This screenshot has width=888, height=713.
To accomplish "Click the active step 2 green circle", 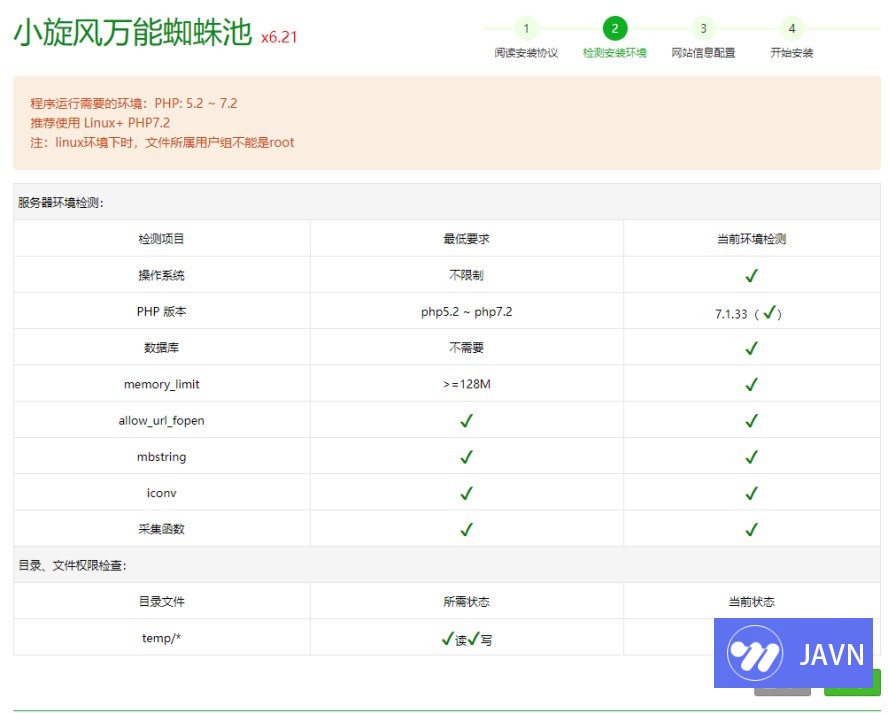I will pyautogui.click(x=614, y=28).
